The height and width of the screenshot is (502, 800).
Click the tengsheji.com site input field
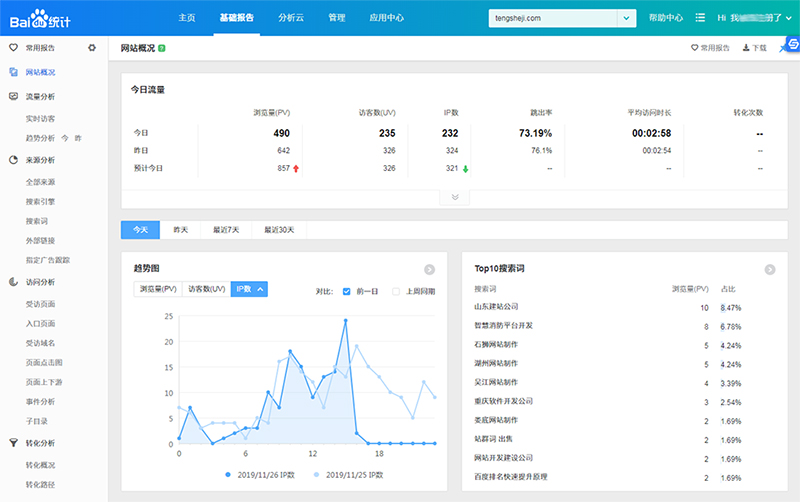(553, 18)
